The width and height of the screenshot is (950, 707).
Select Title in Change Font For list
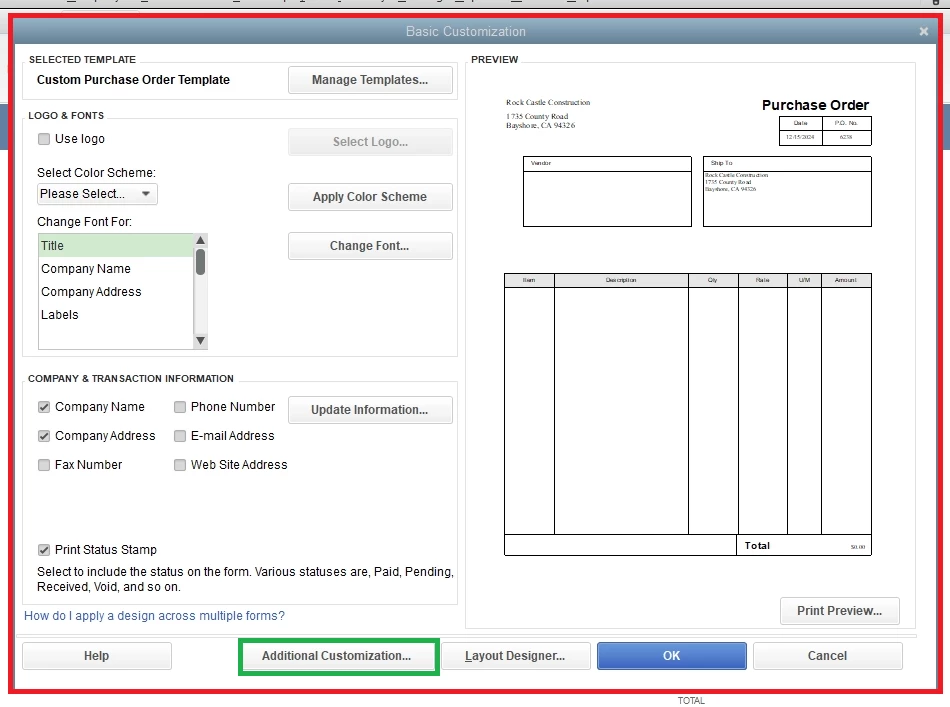pos(115,245)
